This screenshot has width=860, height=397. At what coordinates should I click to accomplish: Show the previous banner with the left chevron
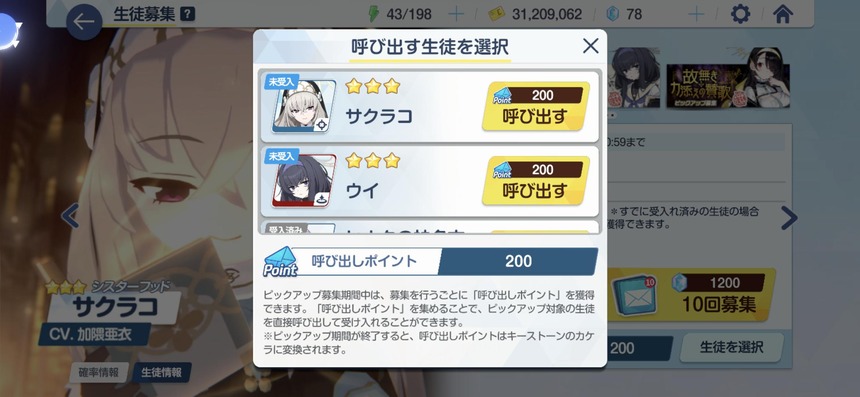point(70,216)
